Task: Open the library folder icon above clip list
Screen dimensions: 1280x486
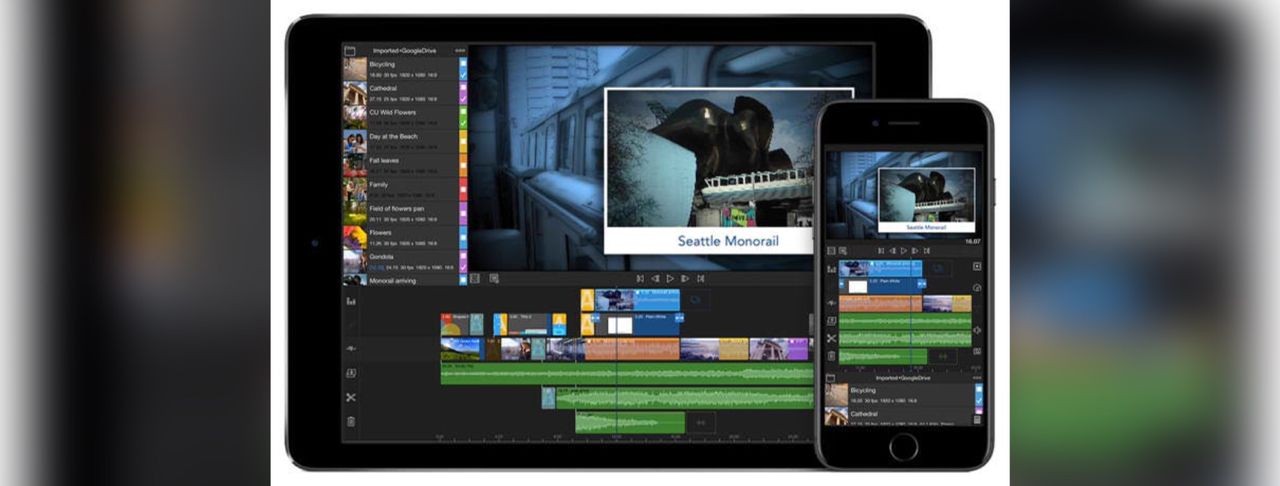Action: (x=350, y=50)
